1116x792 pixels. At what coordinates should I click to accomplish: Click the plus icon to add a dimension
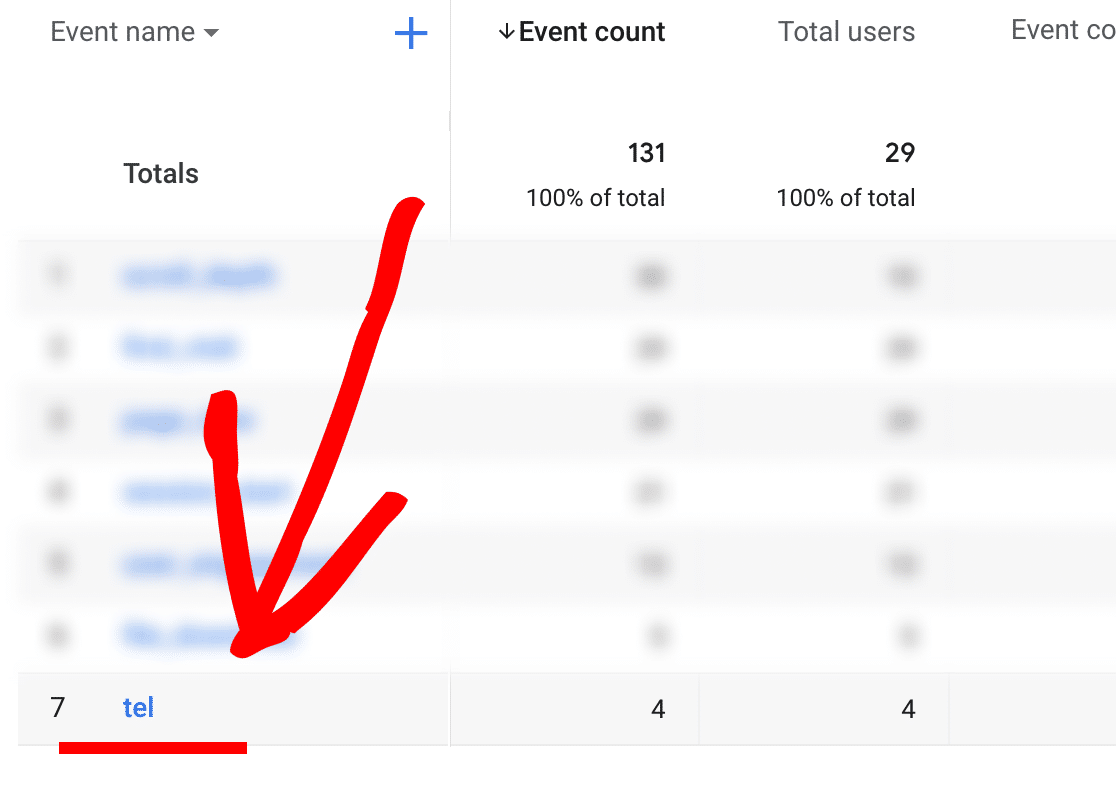[x=410, y=32]
